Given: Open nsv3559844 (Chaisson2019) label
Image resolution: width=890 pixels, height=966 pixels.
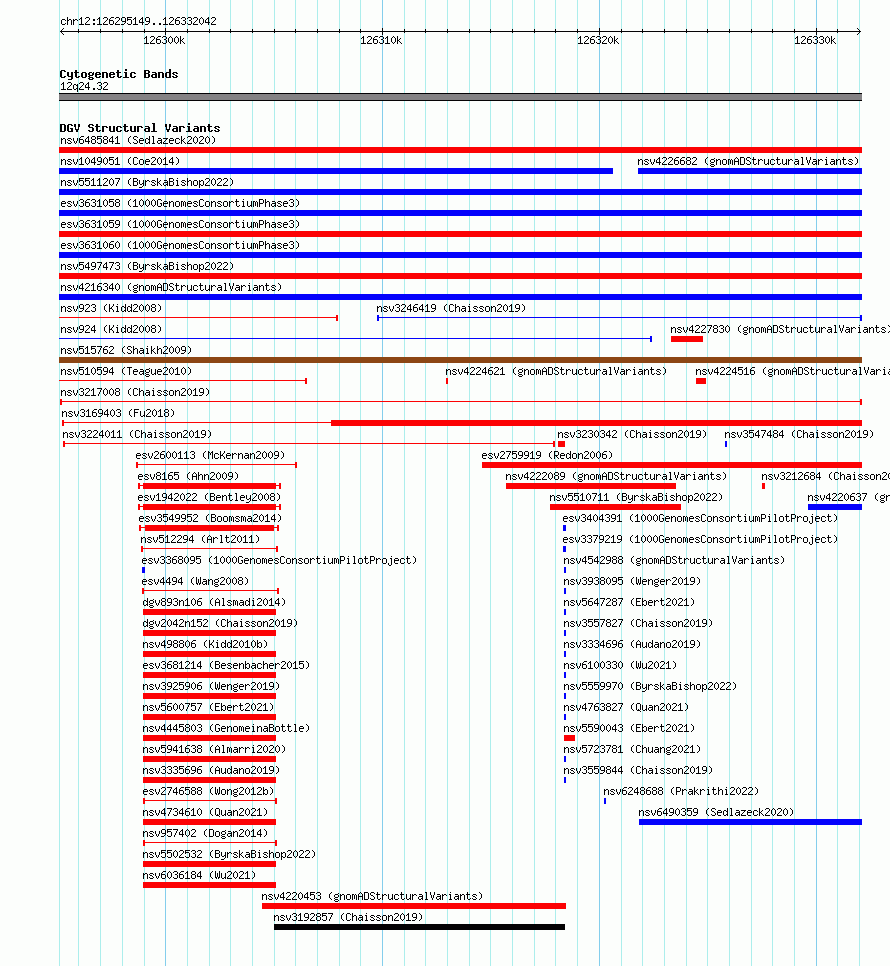Looking at the screenshot, I should point(638,769).
